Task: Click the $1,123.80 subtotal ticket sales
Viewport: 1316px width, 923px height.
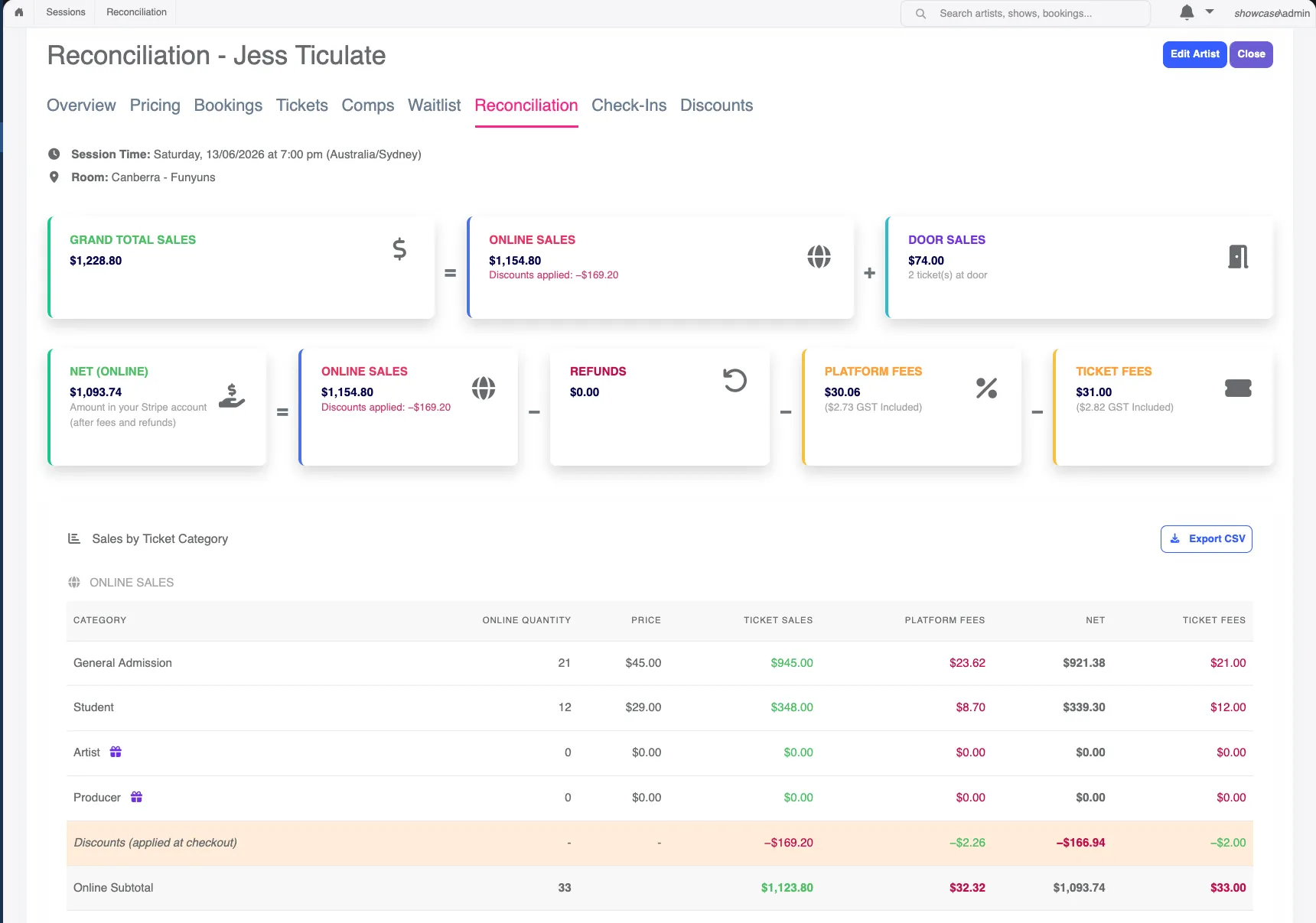Action: coord(787,888)
